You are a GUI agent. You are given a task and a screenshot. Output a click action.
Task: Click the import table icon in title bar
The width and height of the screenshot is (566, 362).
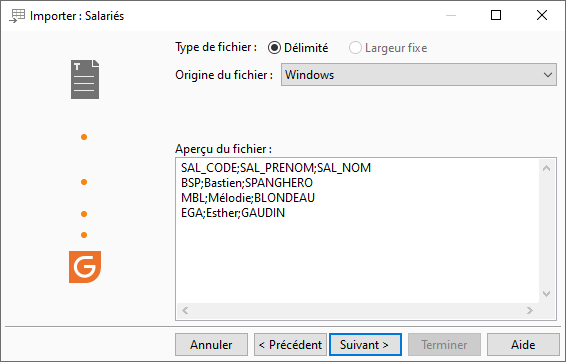[17, 16]
